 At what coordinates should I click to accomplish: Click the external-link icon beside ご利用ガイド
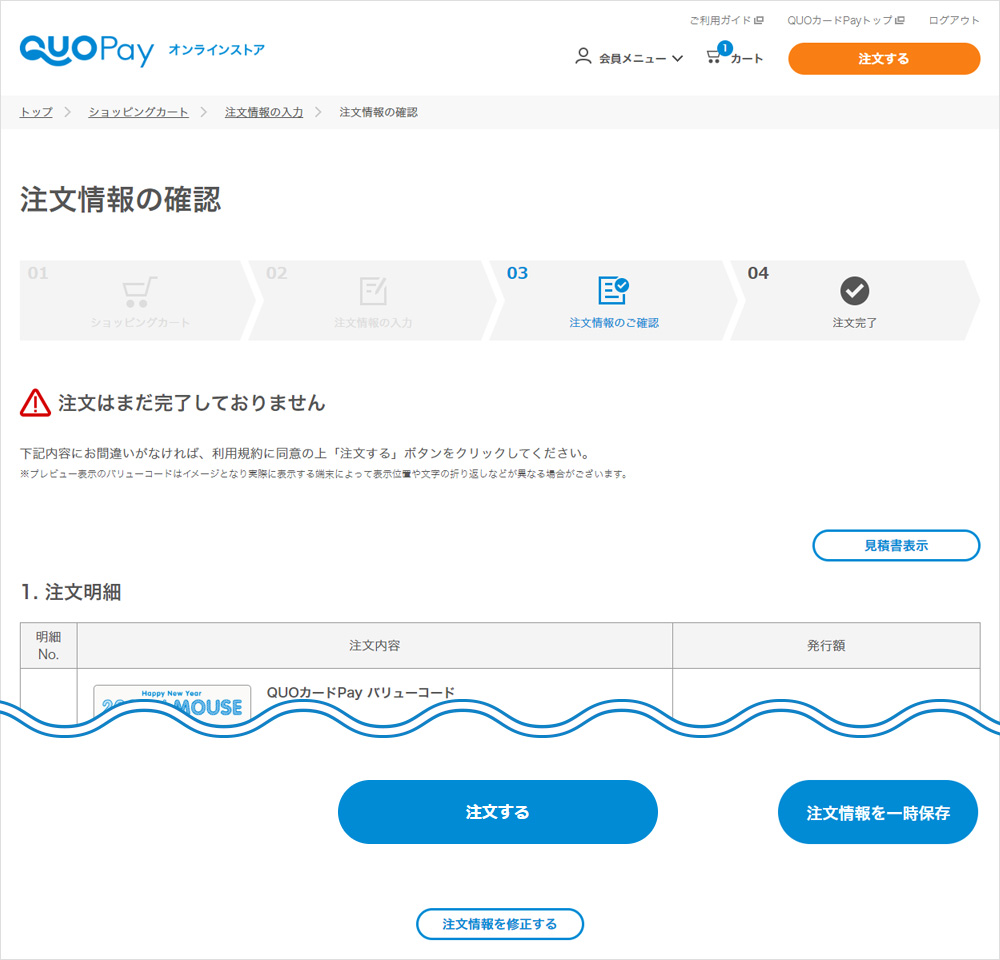pyautogui.click(x=758, y=20)
